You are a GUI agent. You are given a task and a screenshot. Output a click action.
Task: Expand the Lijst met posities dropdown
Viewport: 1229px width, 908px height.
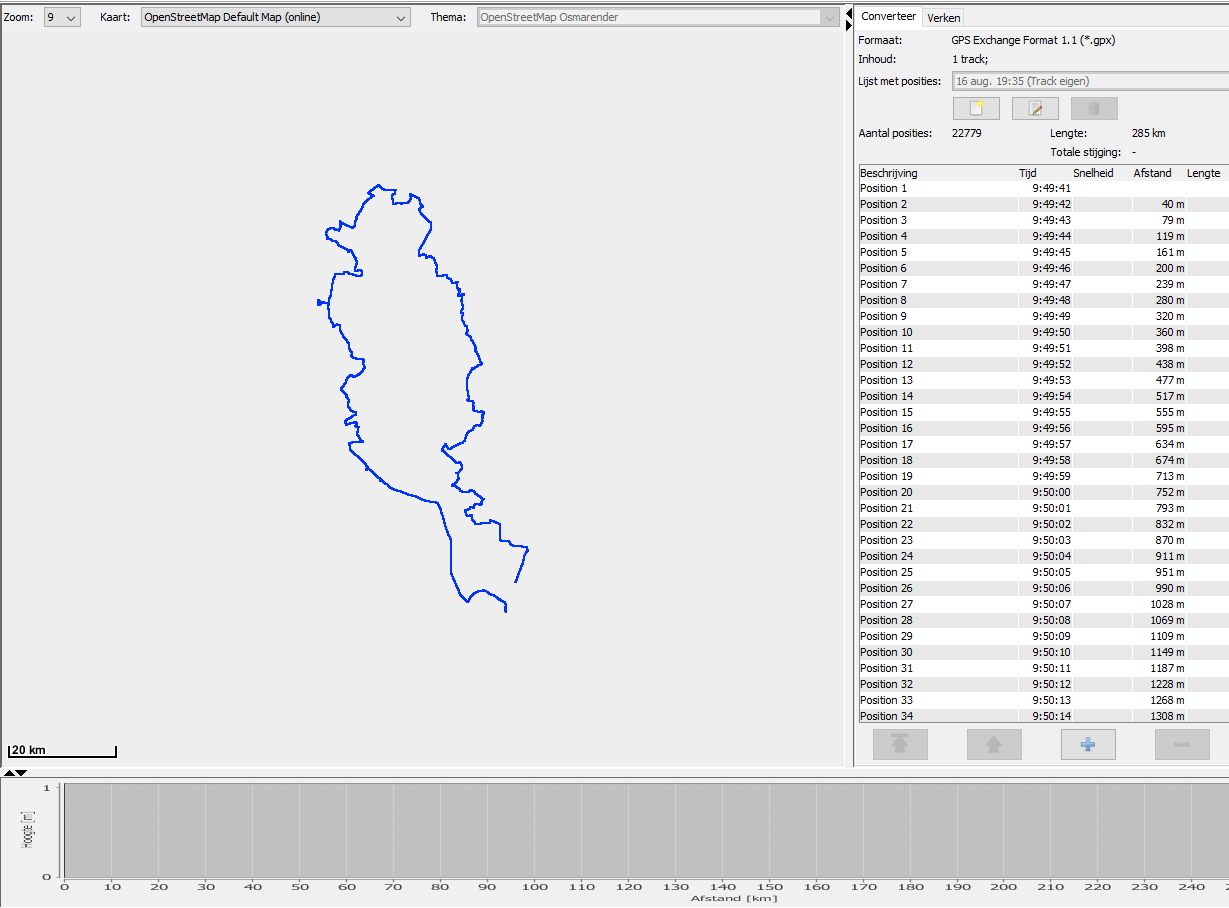1090,81
